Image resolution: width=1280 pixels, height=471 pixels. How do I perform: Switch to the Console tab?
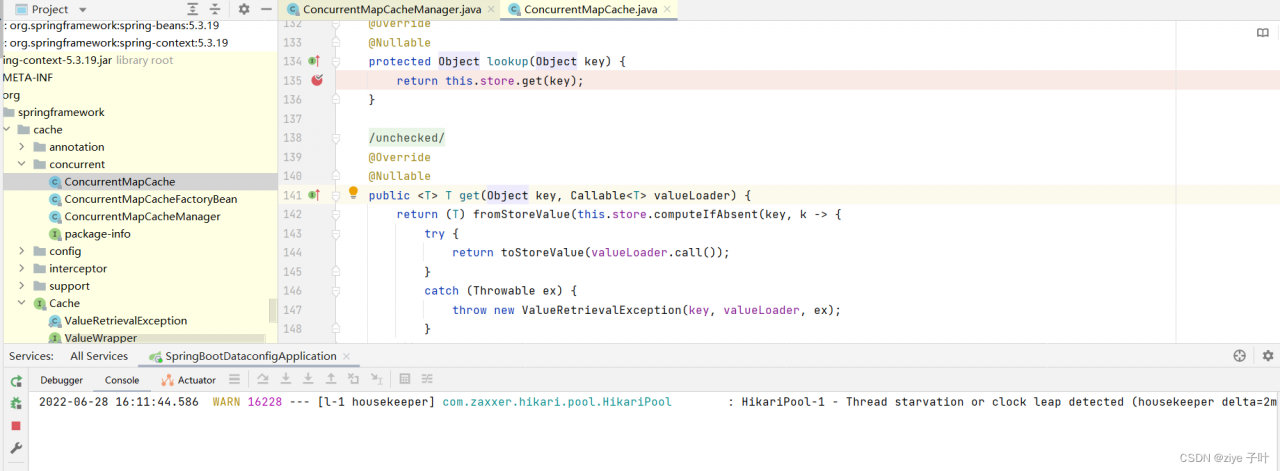click(x=122, y=380)
